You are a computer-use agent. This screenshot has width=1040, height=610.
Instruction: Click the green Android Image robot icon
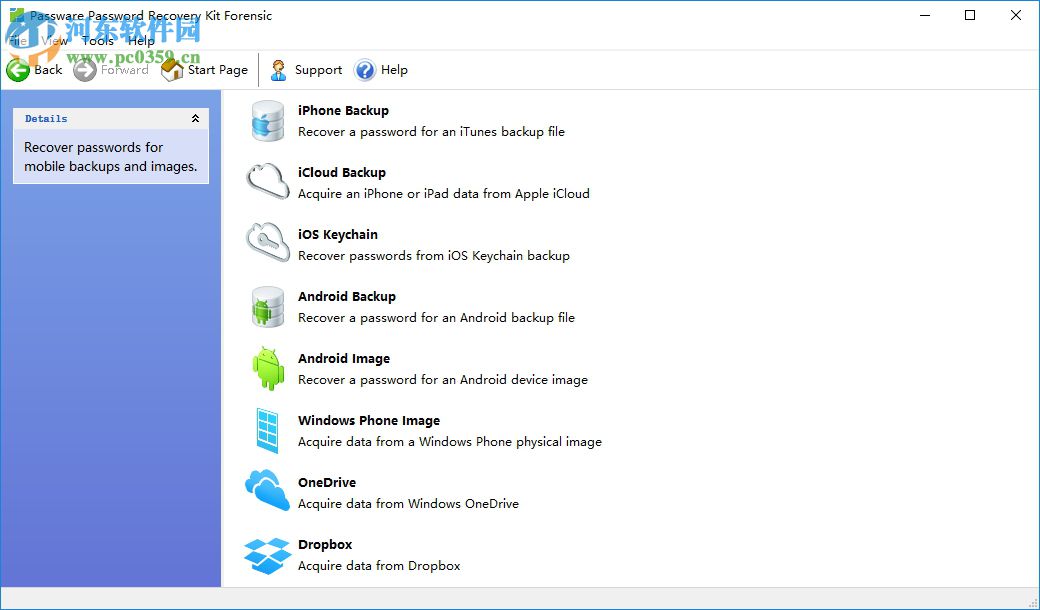pyautogui.click(x=266, y=368)
